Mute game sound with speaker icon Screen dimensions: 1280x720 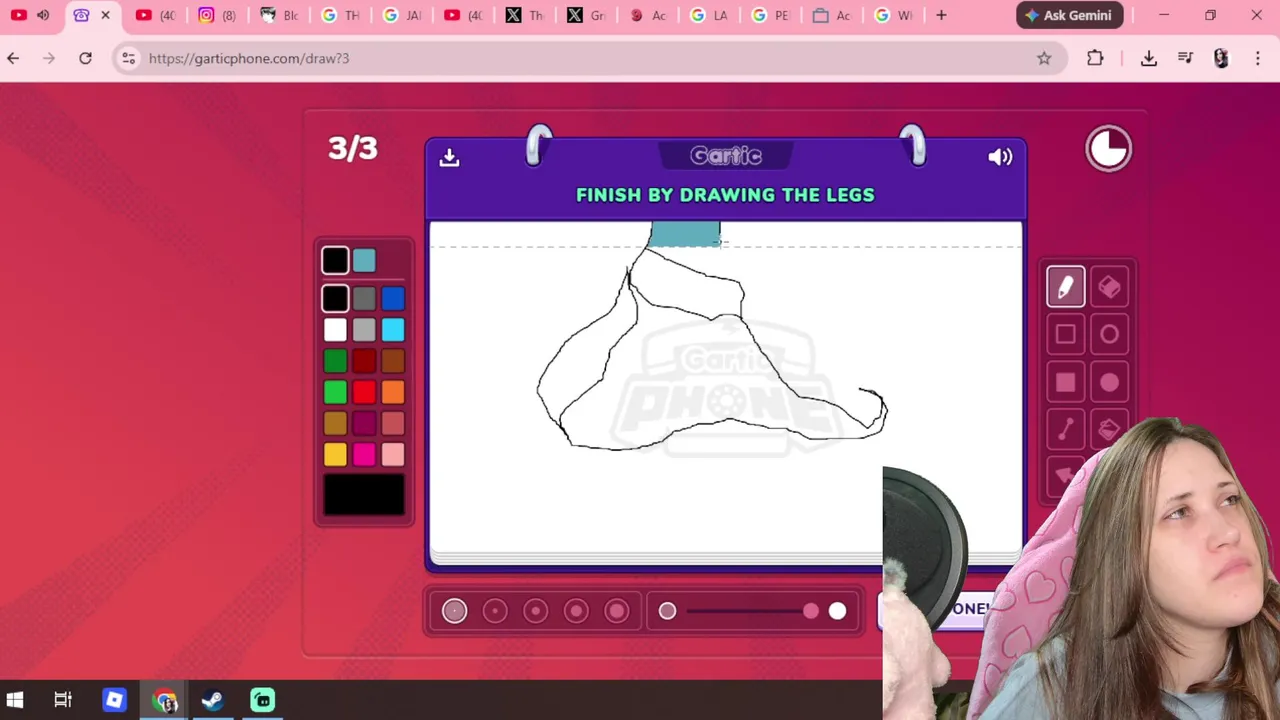1000,157
